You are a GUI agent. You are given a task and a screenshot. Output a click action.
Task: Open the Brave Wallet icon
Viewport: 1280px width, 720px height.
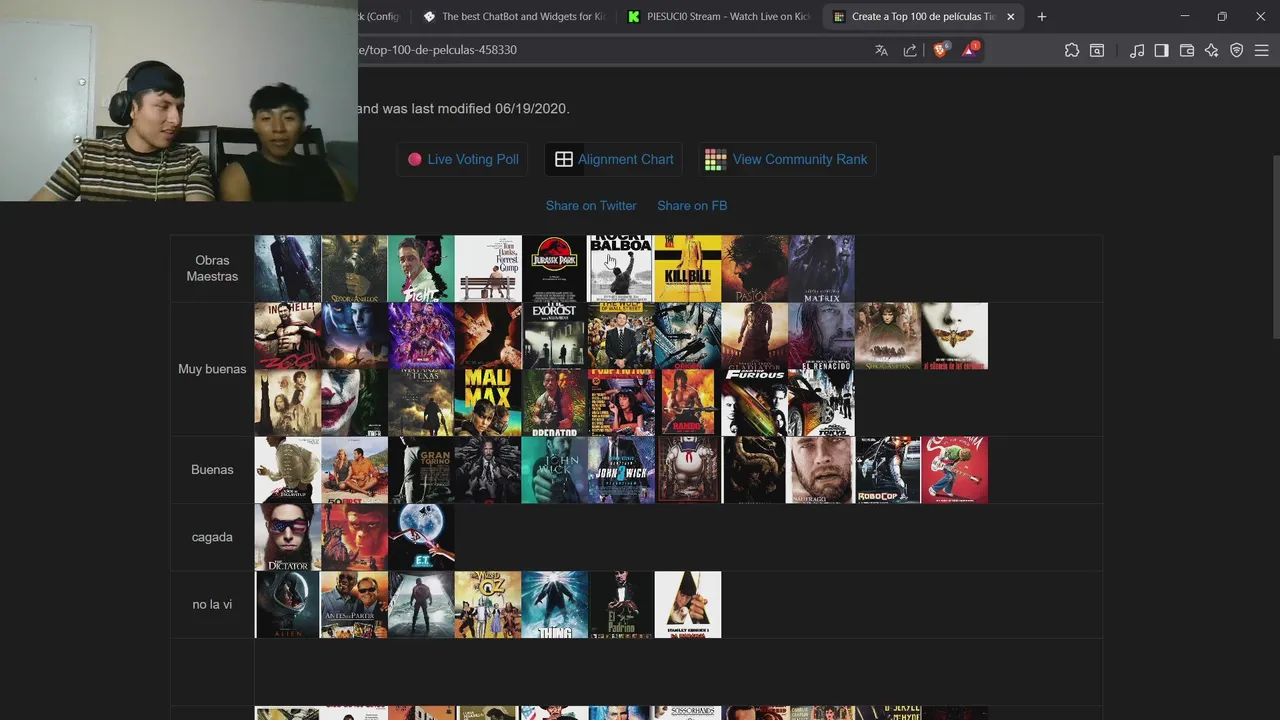click(1187, 50)
